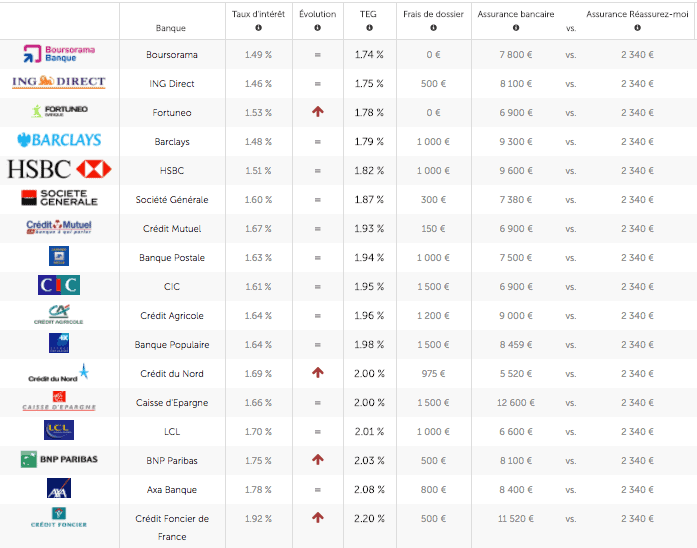This screenshot has height=548, width=697.
Task: Click the BNP Paribas logo
Action: [59, 460]
